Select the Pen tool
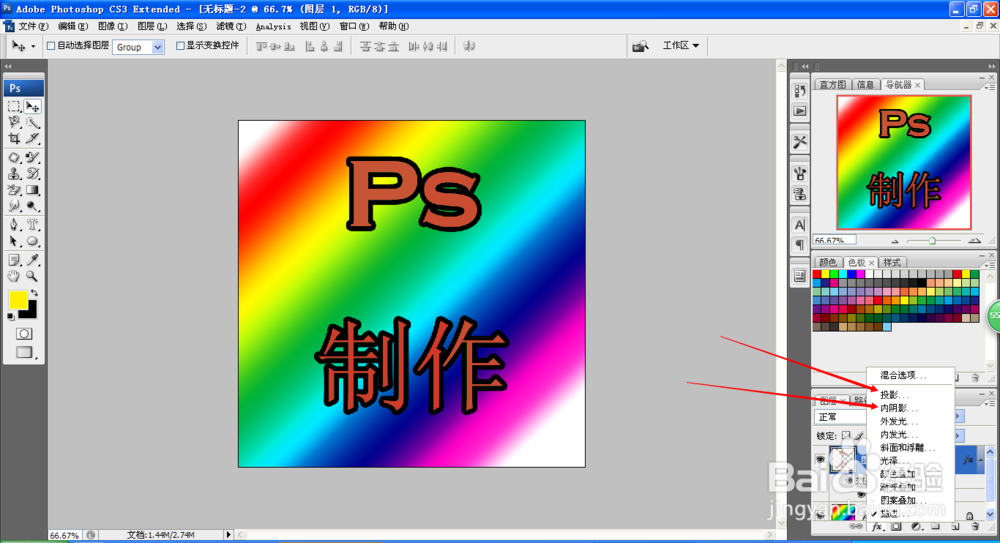1000x543 pixels. tap(14, 225)
